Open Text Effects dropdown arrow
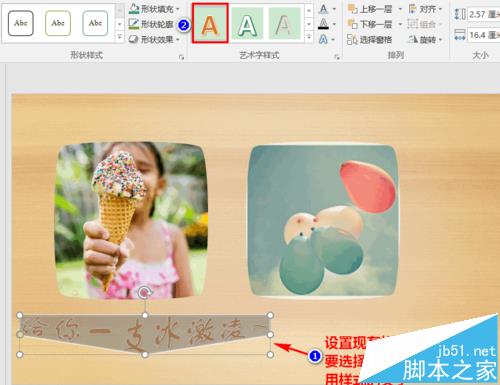This screenshot has height=385, width=500. (334, 40)
